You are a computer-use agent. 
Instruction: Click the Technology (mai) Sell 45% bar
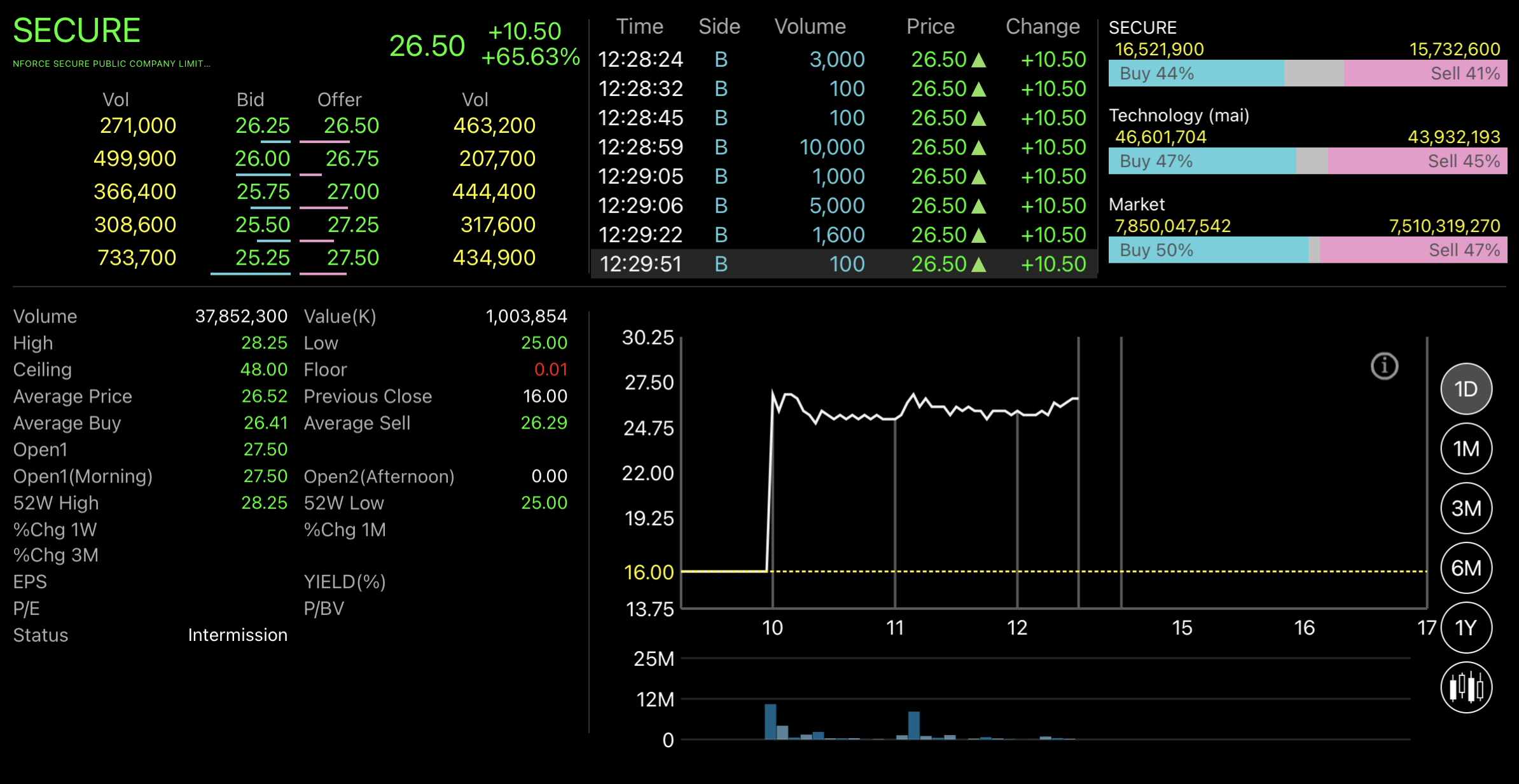1417,161
